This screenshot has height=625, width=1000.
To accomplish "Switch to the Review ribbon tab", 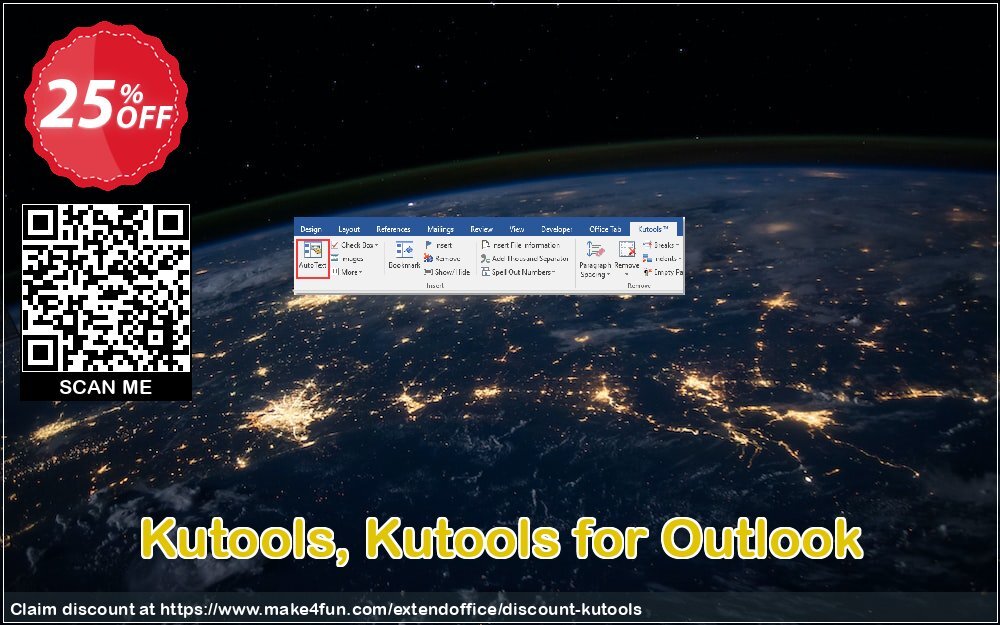I will coord(482,229).
